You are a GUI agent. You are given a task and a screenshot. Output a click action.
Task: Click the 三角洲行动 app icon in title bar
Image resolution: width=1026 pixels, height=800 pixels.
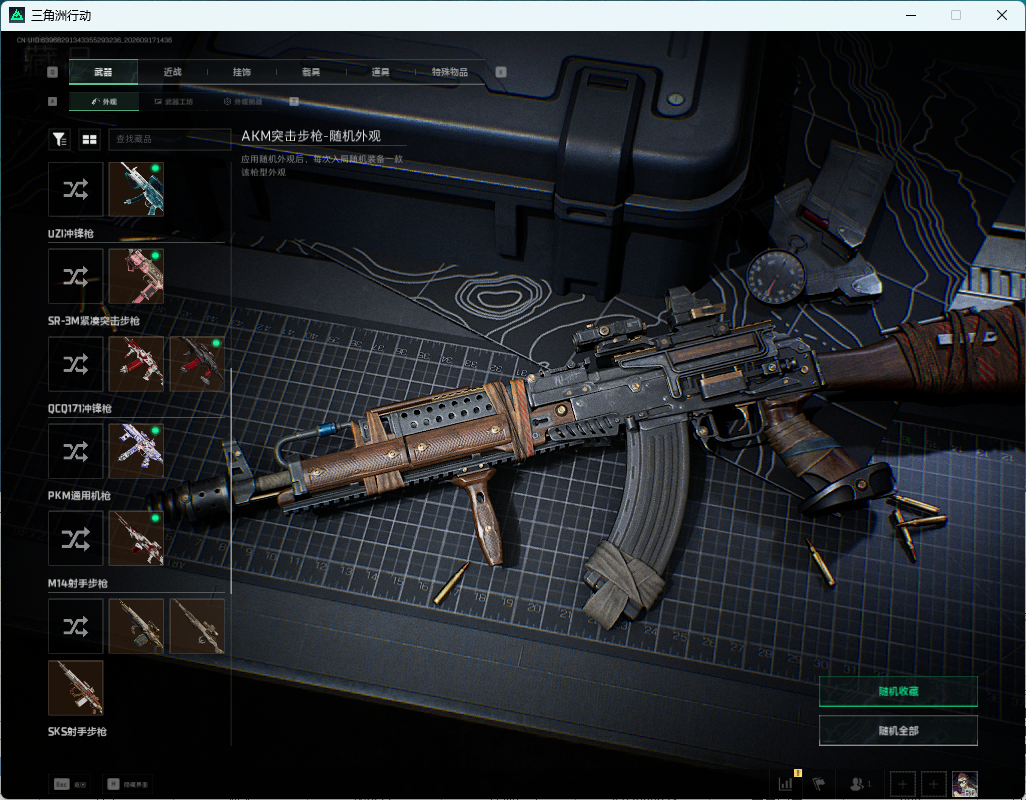coord(17,14)
